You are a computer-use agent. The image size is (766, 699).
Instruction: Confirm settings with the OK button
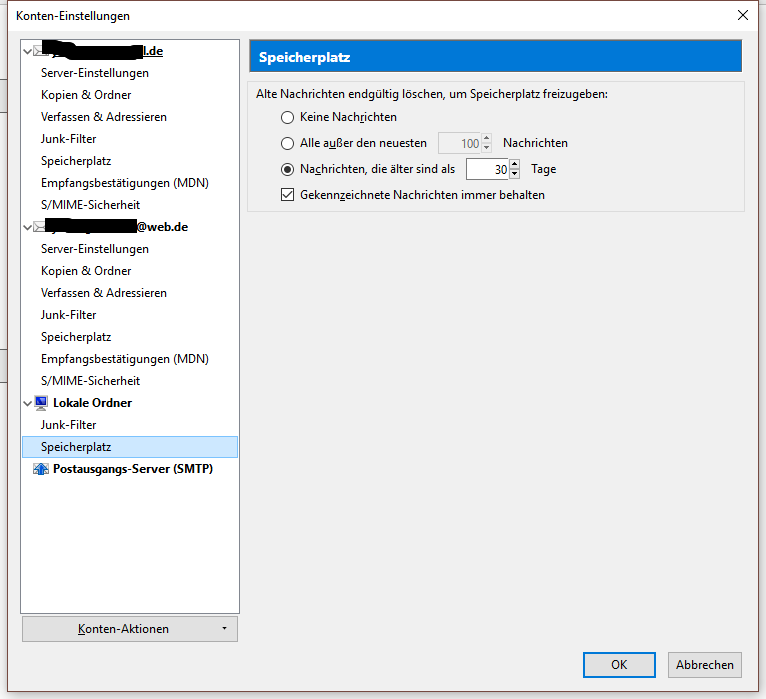click(x=619, y=664)
